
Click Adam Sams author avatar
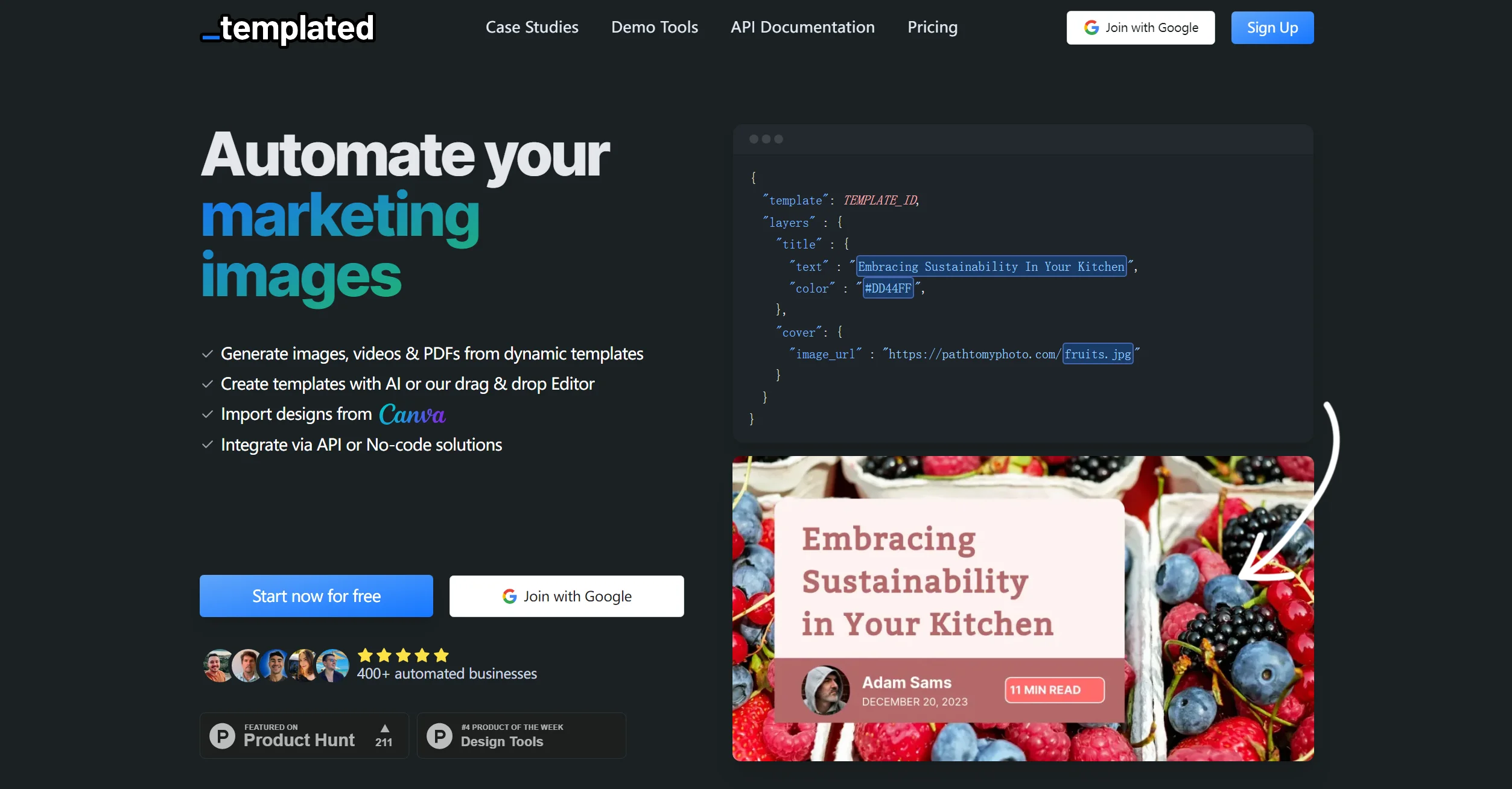(x=825, y=690)
